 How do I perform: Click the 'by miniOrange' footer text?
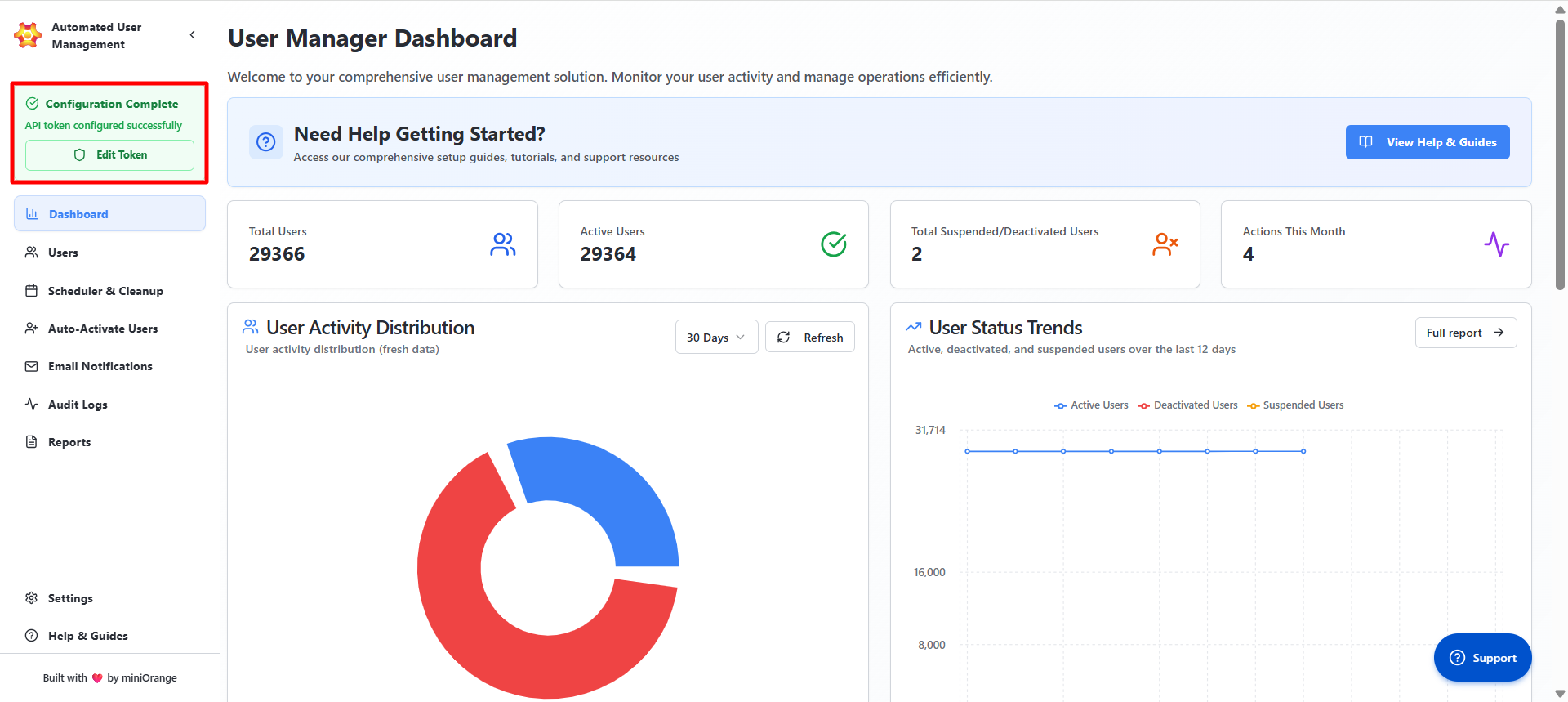tap(142, 678)
